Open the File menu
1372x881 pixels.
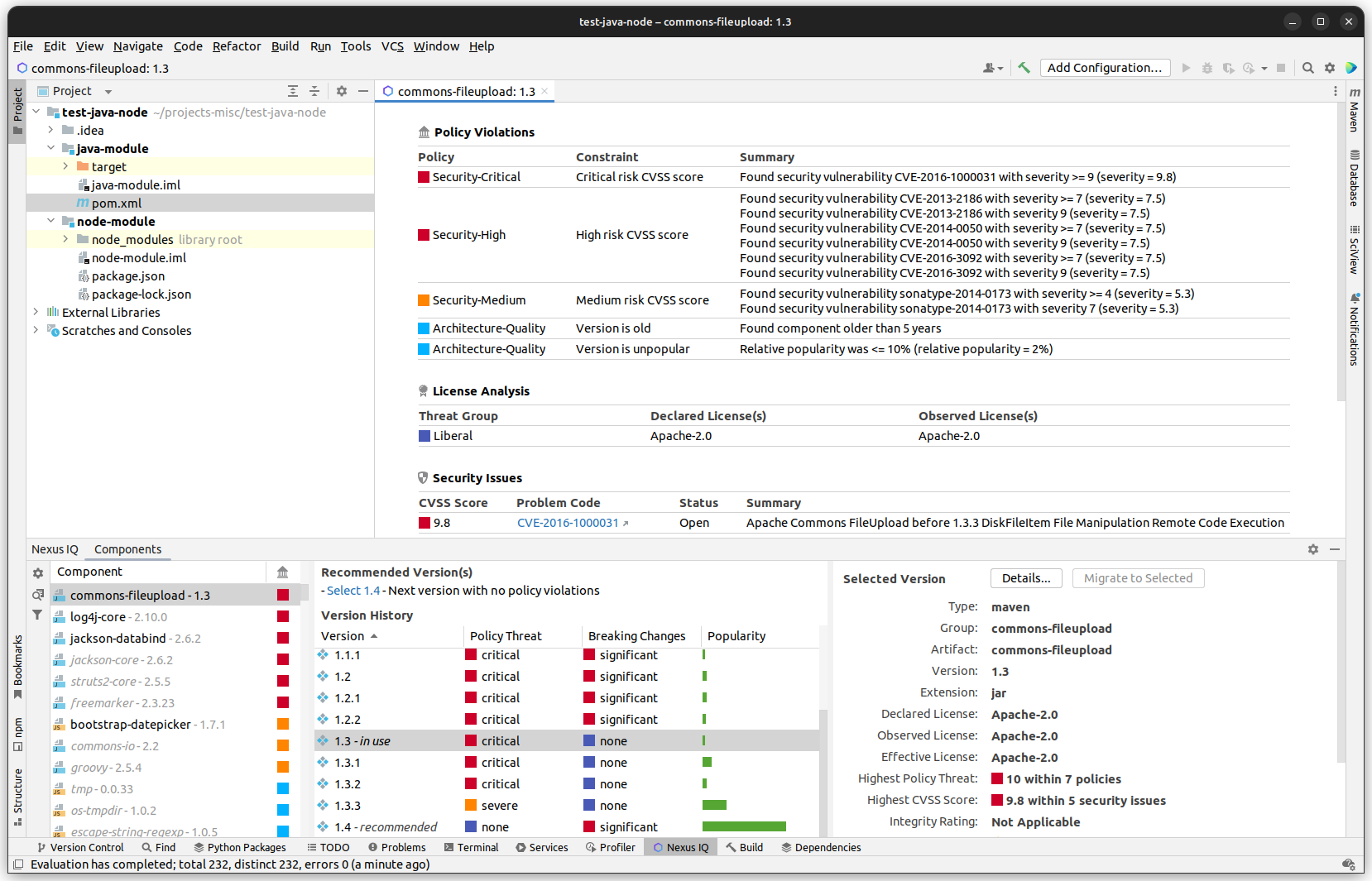click(23, 46)
